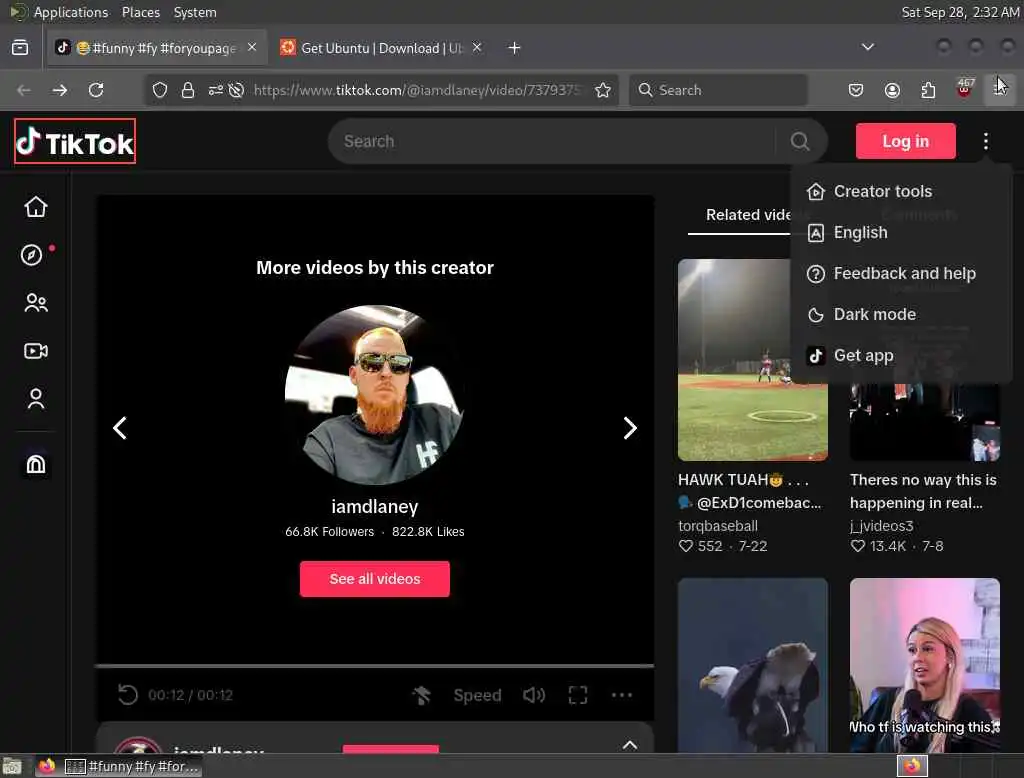Open the Firefox tracking protection shield icon

[x=160, y=90]
